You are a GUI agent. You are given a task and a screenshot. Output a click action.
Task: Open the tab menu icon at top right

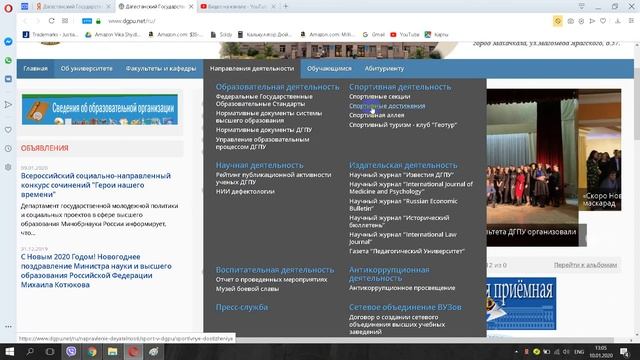point(582,7)
